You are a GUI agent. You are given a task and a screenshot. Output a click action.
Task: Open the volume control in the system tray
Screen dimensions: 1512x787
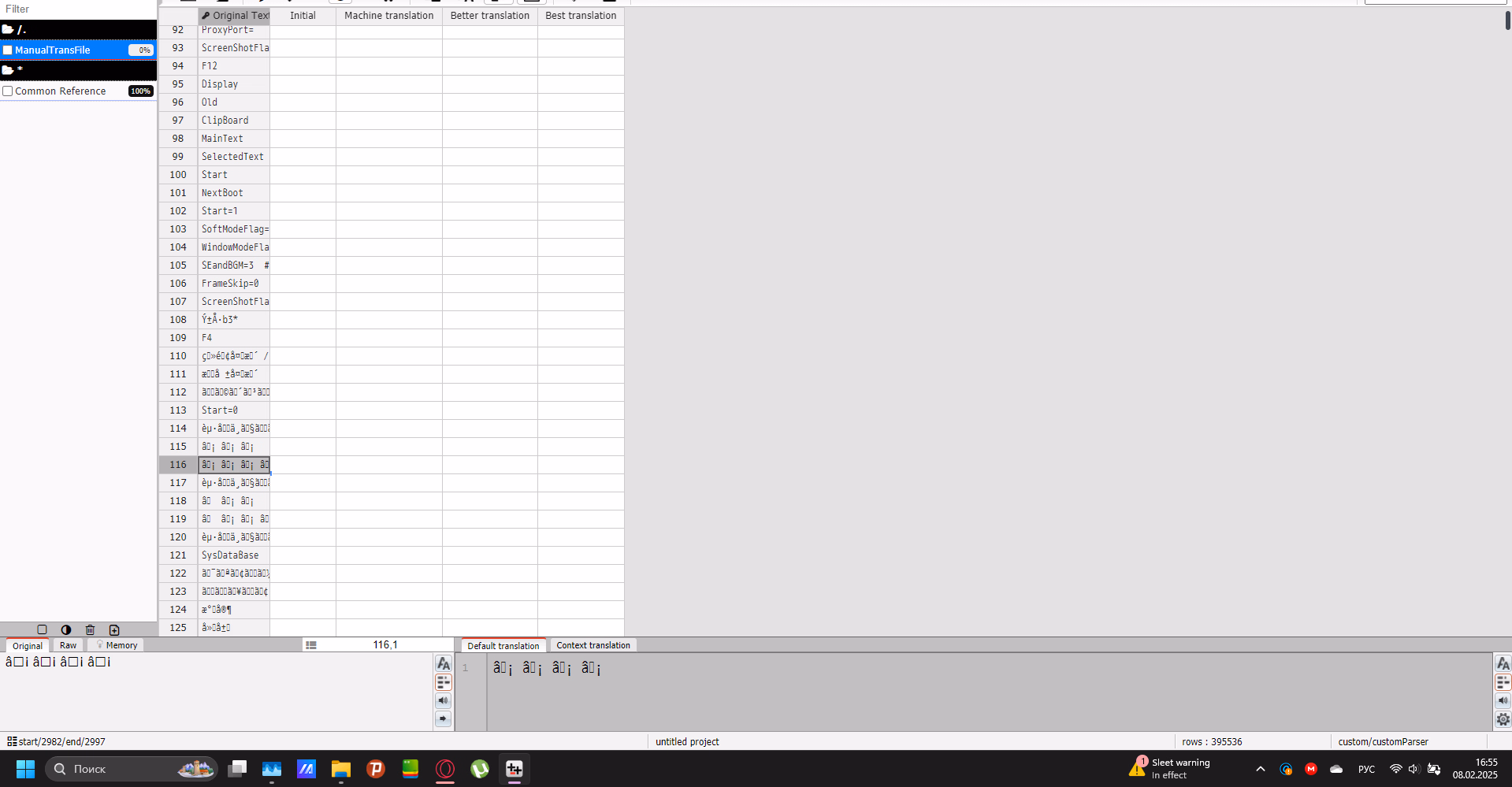point(1414,769)
